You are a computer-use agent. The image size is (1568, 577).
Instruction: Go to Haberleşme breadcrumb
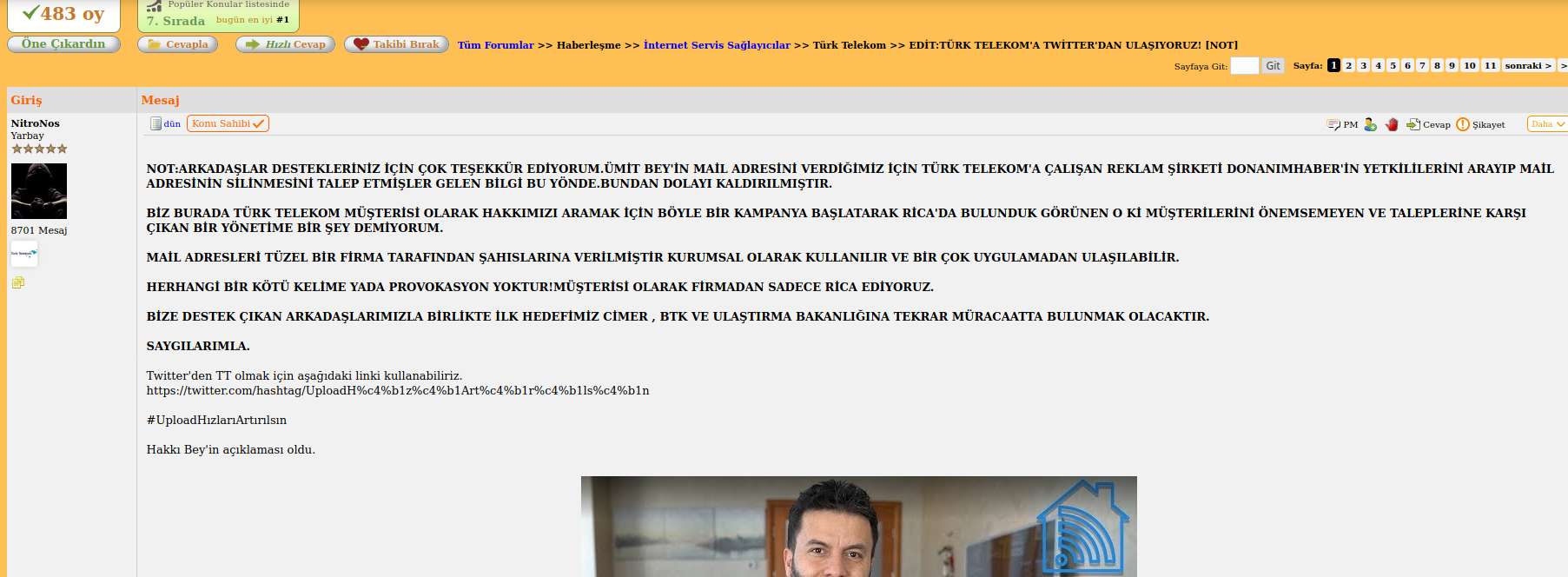pyautogui.click(x=589, y=45)
